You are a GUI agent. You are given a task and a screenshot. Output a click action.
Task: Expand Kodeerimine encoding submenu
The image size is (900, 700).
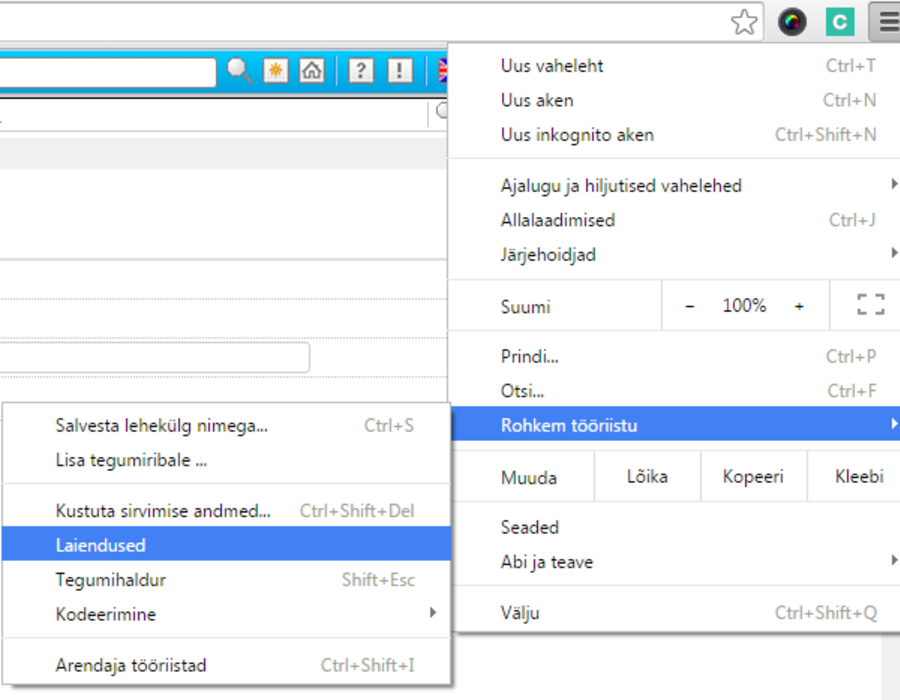(x=226, y=615)
